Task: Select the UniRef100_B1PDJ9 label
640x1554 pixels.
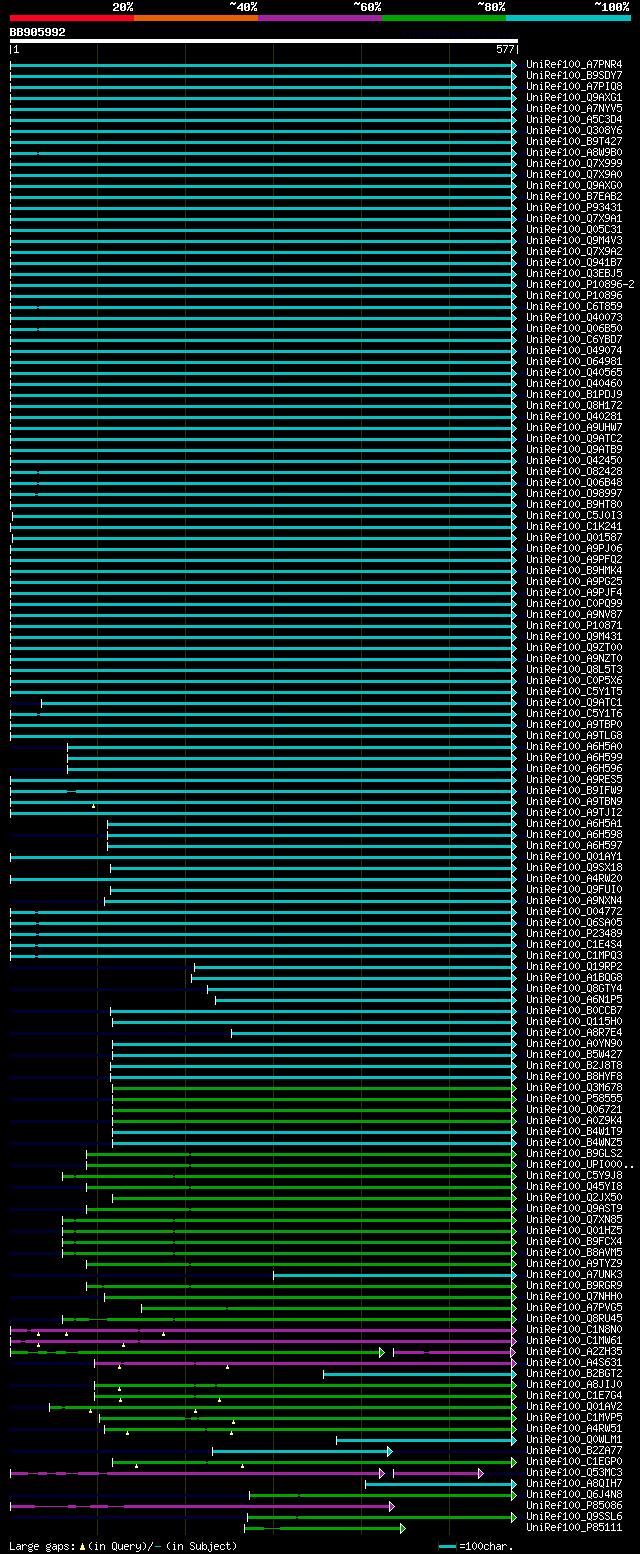Action: coord(574,395)
